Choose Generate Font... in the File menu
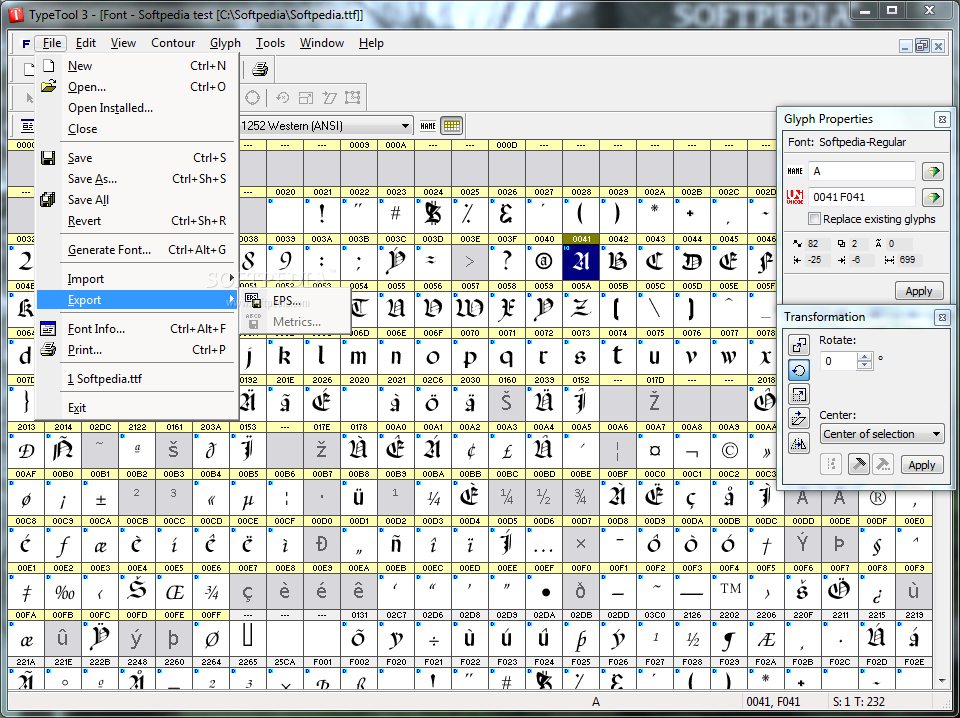This screenshot has width=960, height=718. click(x=137, y=250)
